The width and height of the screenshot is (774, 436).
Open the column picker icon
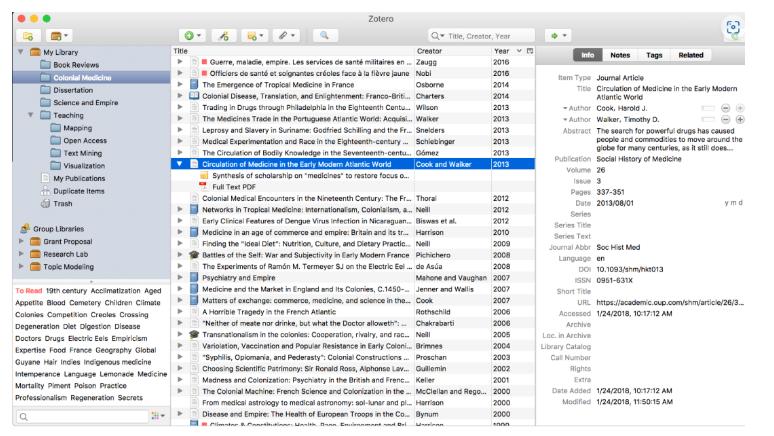(530, 51)
